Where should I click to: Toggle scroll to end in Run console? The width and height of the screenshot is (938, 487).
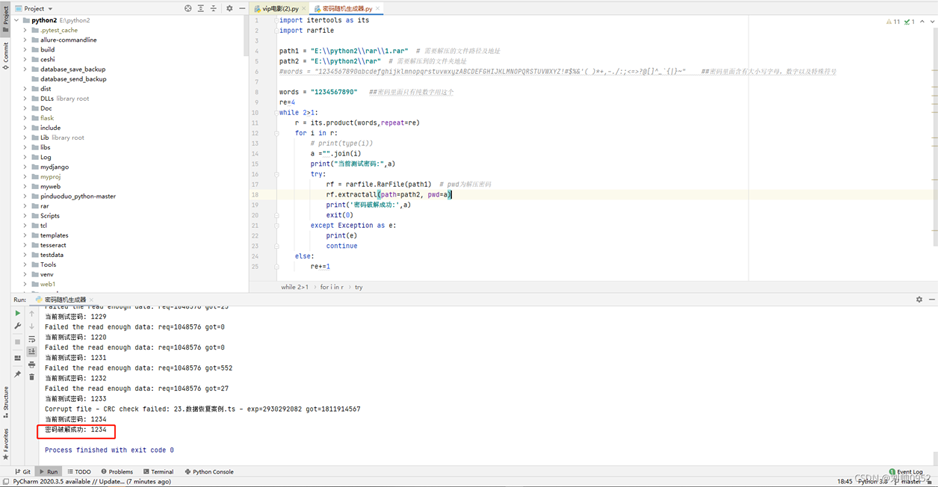(x=32, y=352)
